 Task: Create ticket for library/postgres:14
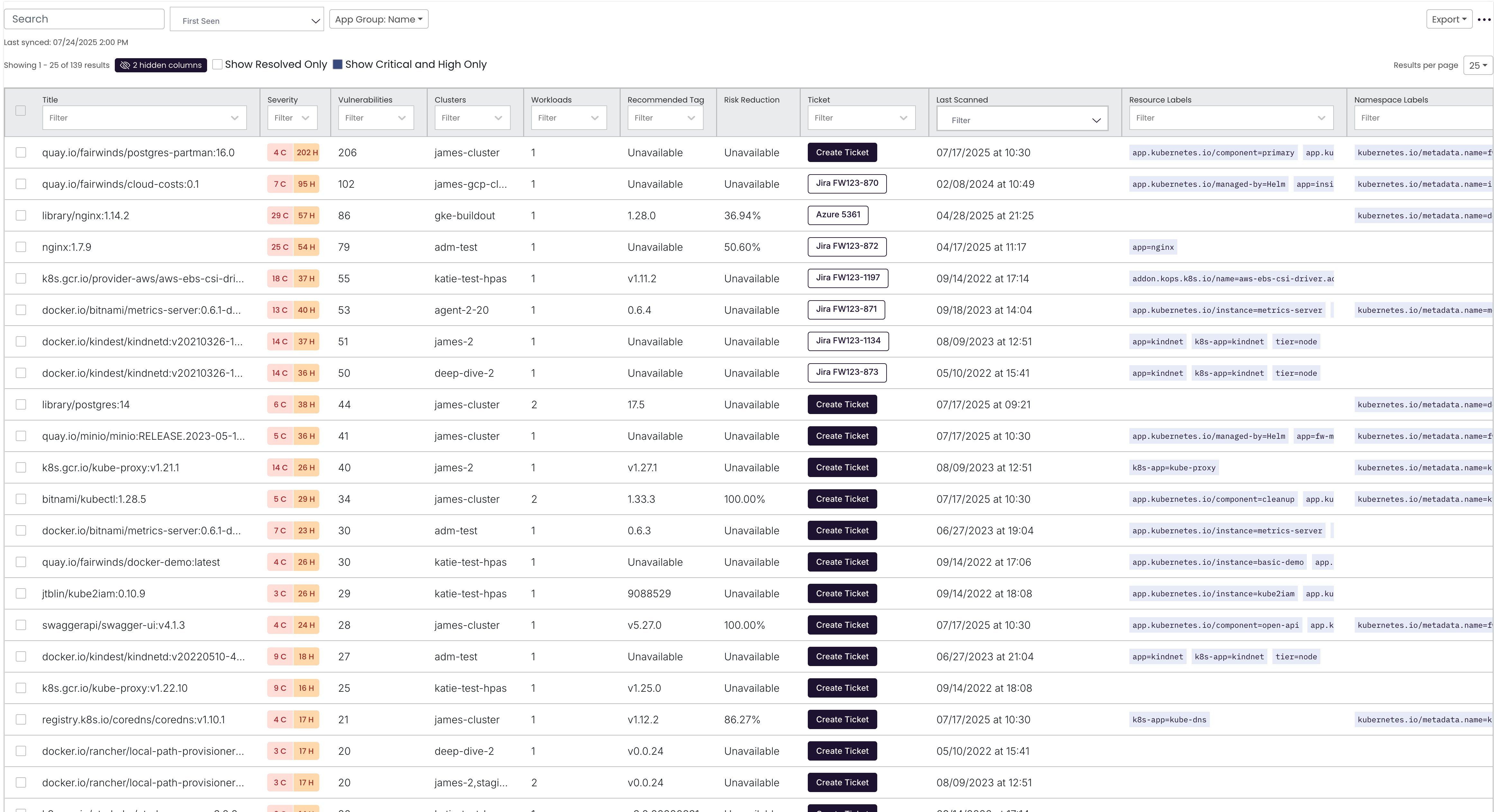tap(842, 404)
